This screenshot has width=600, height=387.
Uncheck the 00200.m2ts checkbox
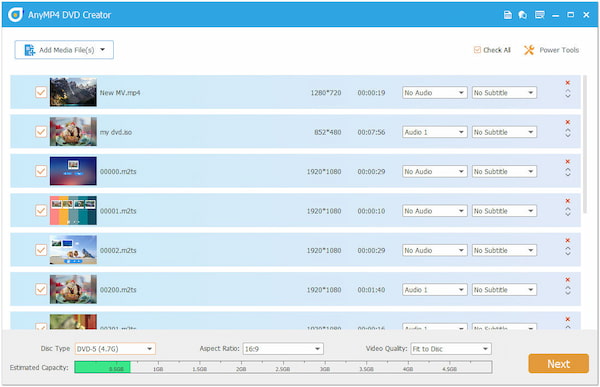tap(41, 289)
